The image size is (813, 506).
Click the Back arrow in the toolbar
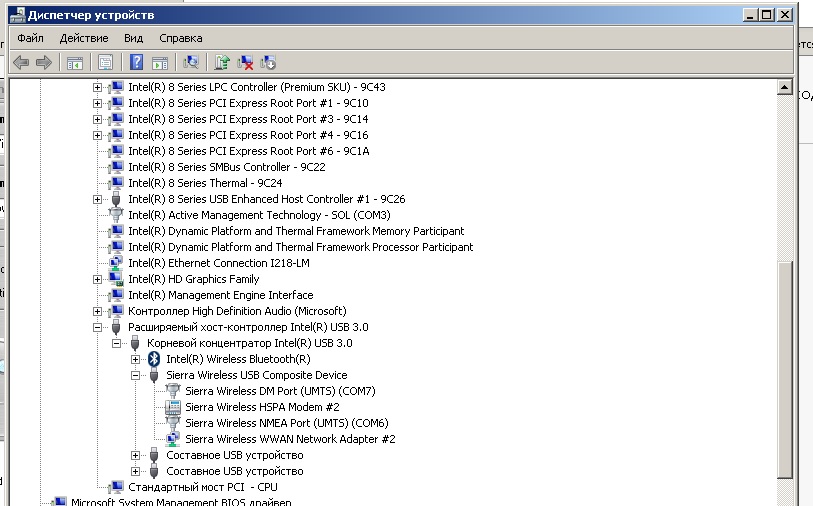click(x=21, y=63)
